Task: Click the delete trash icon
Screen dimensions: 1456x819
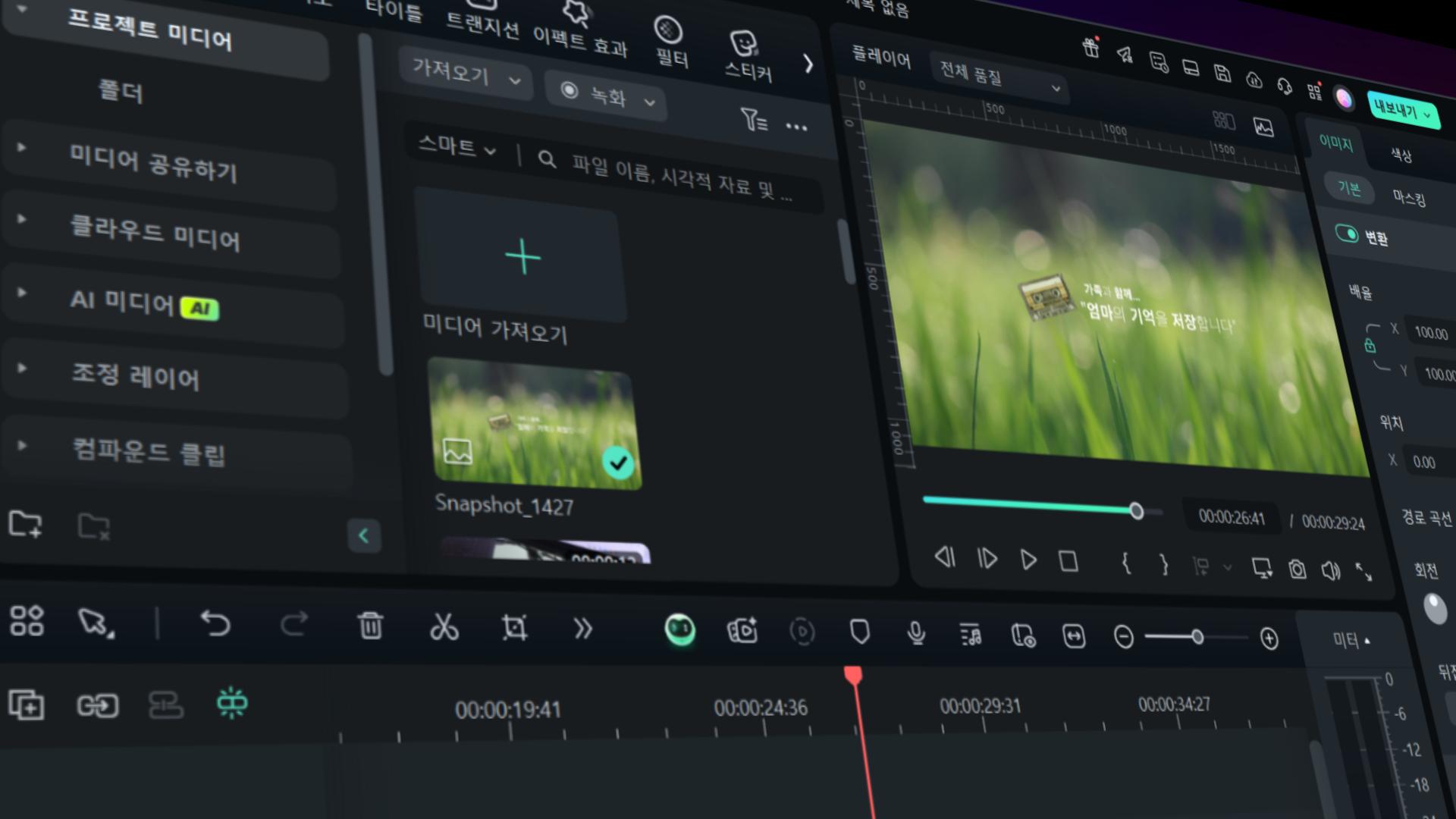Action: pyautogui.click(x=371, y=626)
